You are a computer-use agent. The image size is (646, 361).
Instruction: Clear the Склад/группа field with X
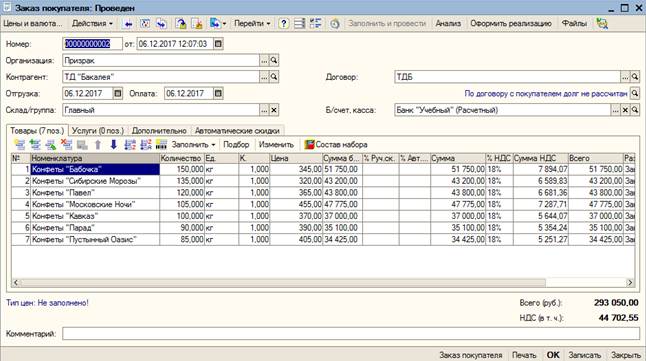point(274,110)
